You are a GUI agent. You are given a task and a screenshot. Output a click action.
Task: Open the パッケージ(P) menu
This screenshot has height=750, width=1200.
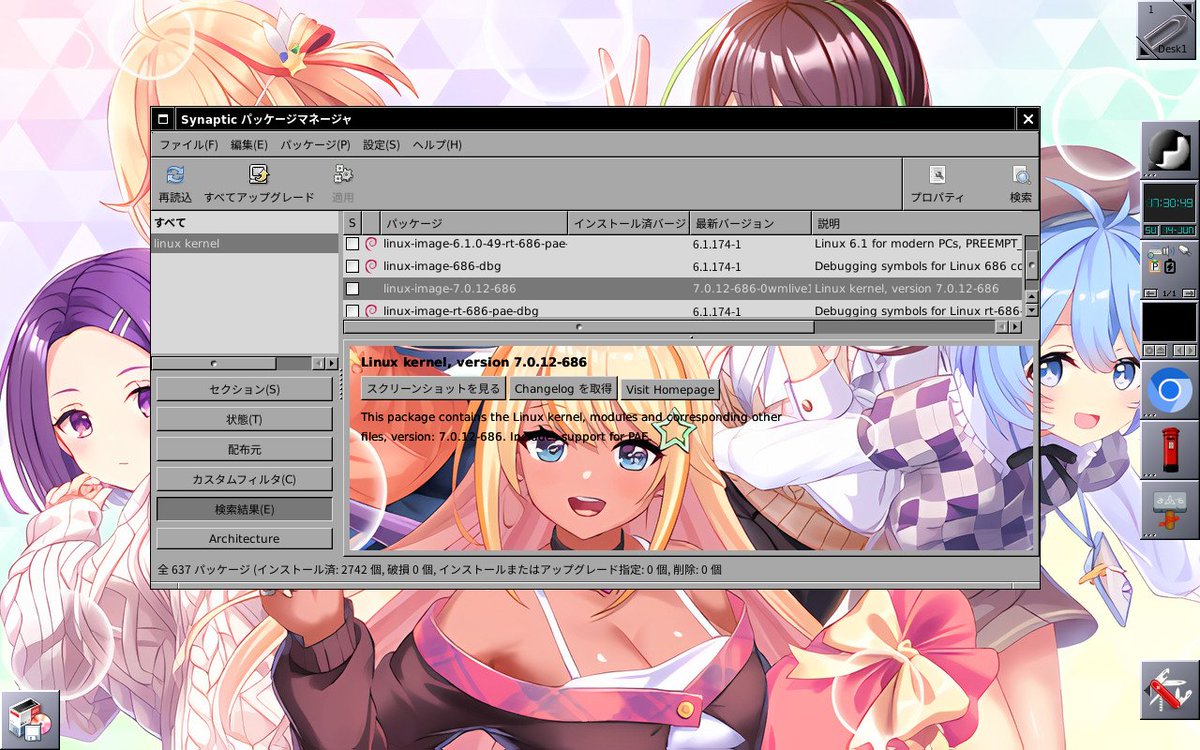315,145
